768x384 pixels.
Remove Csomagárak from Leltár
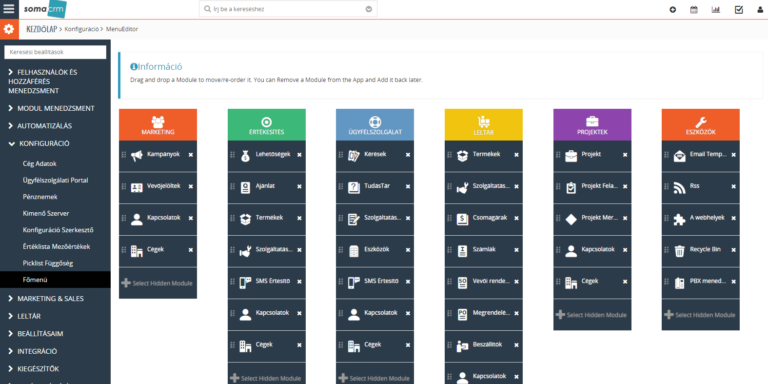pyautogui.click(x=516, y=218)
